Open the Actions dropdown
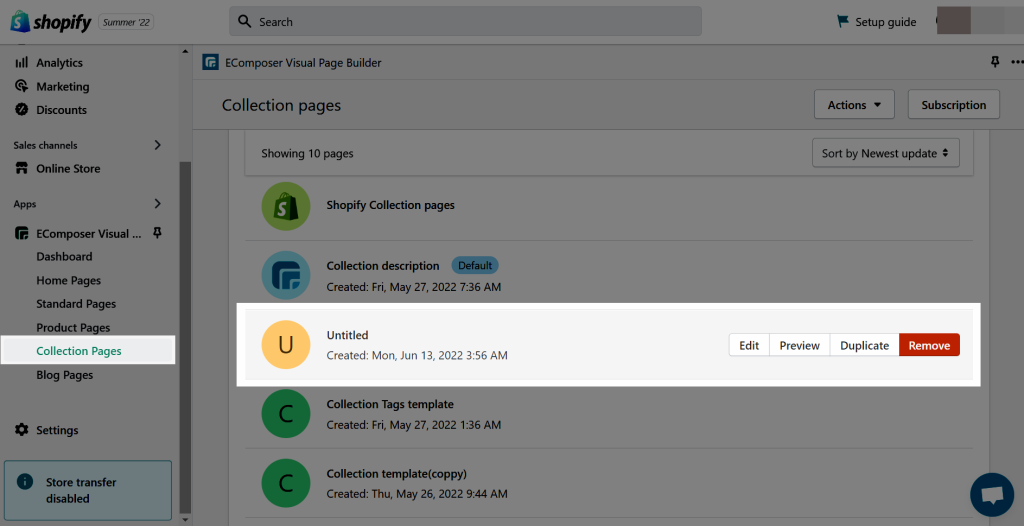The height and width of the screenshot is (526, 1024). pyautogui.click(x=854, y=105)
